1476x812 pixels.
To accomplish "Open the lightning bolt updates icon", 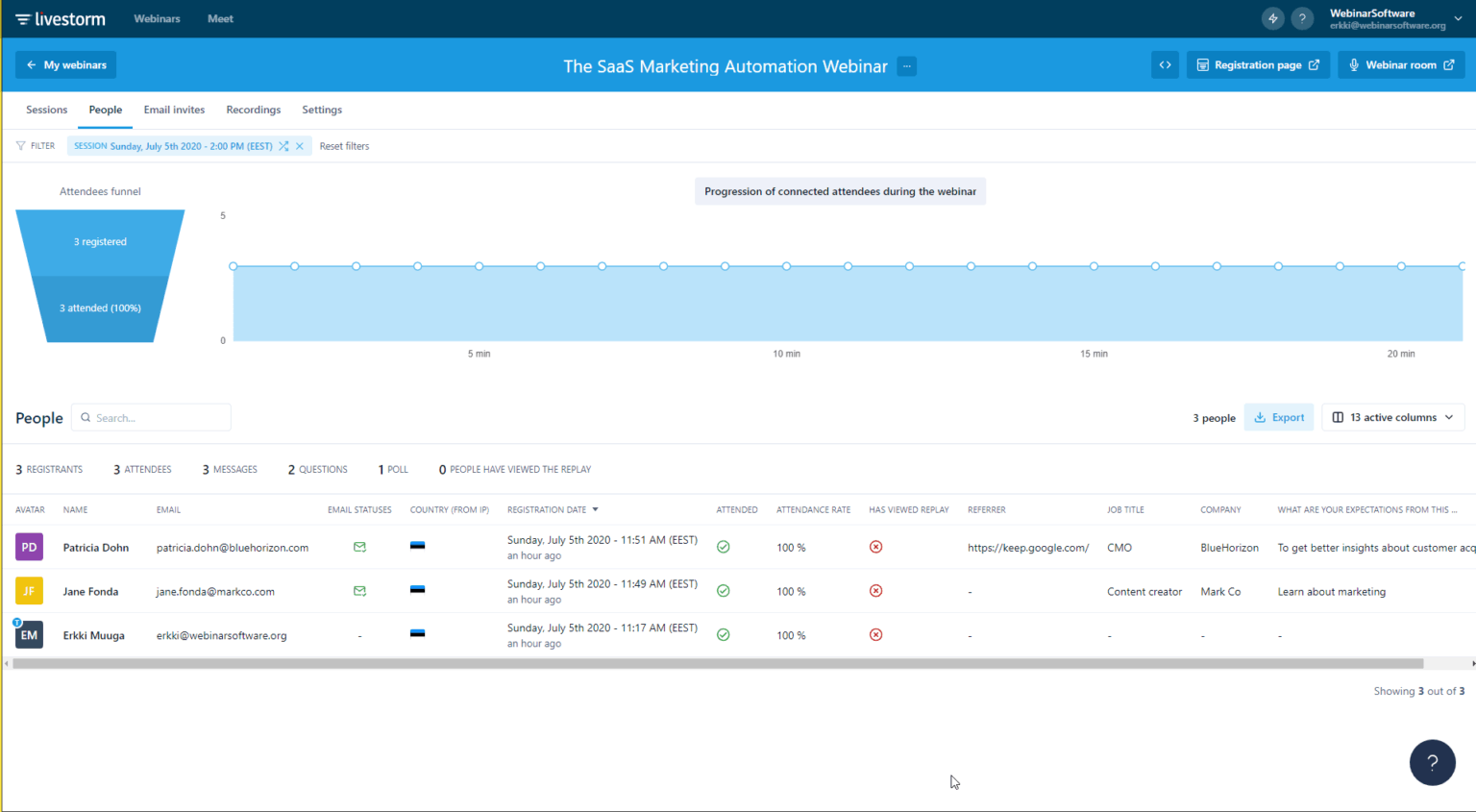I will pos(1272,18).
